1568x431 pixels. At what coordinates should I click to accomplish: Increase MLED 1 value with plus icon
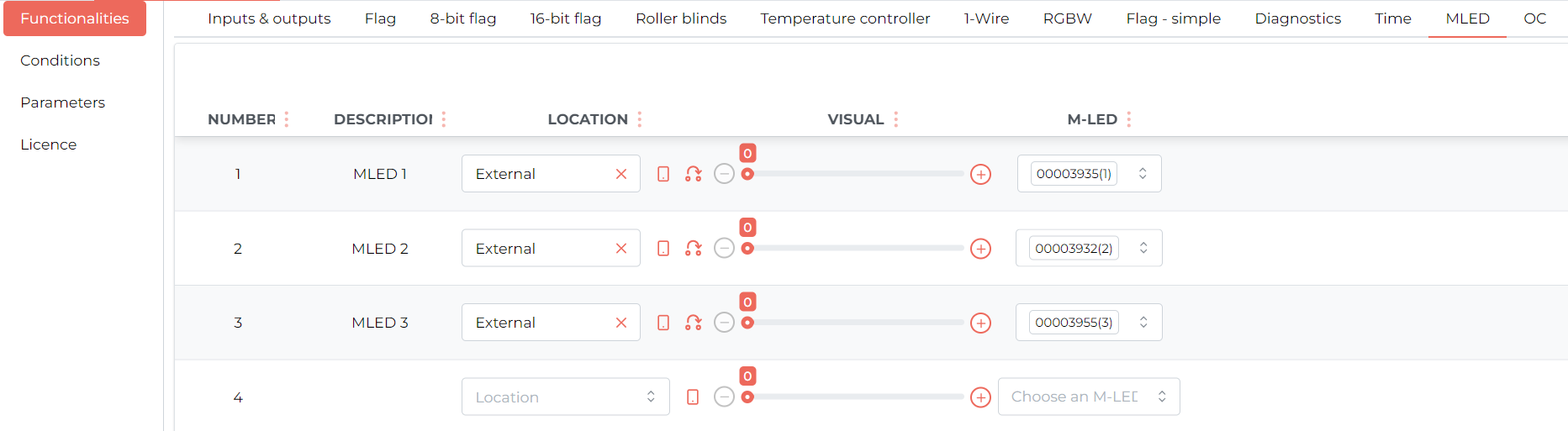pos(980,175)
